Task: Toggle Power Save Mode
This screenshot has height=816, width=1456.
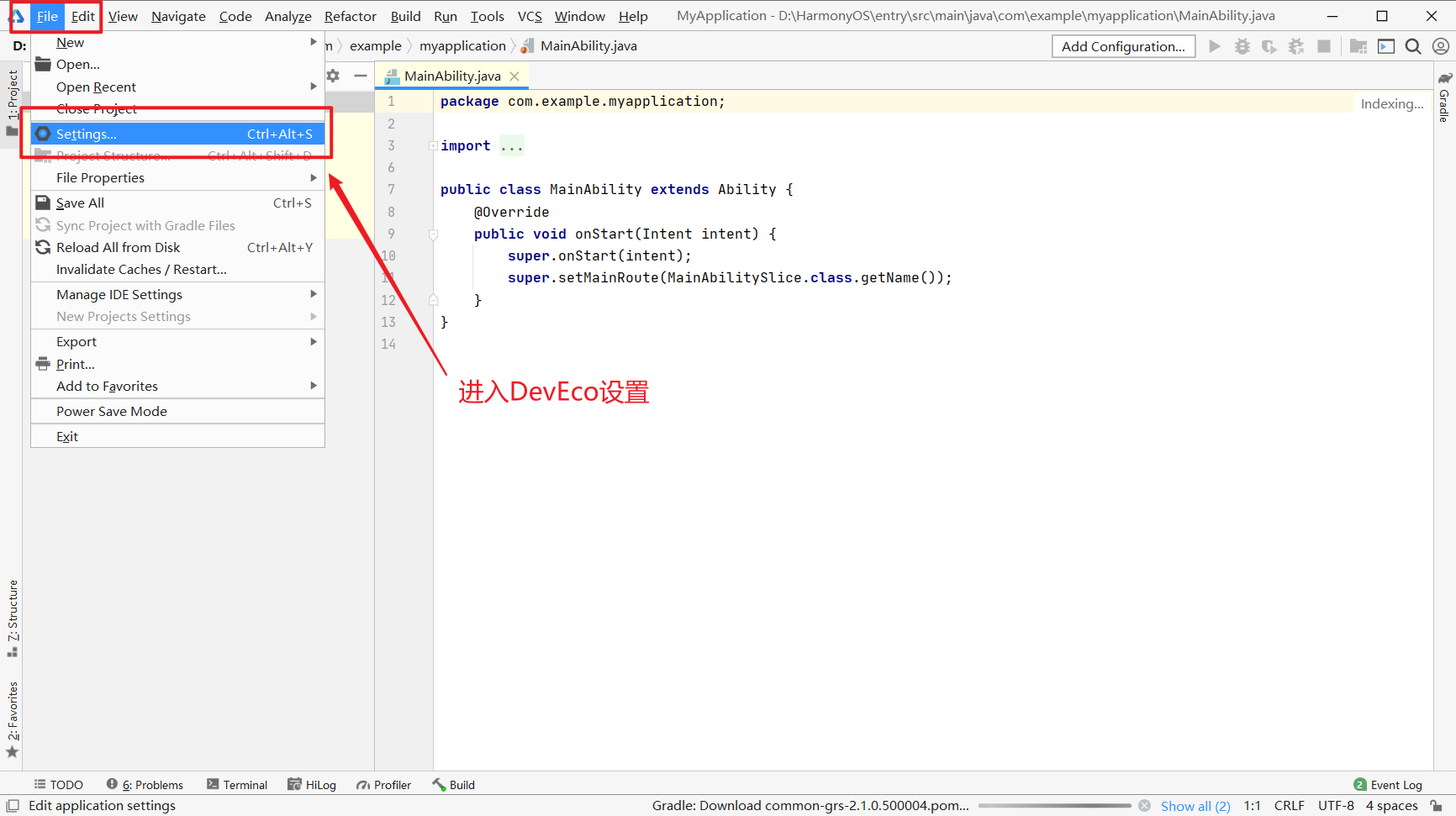Action: [177, 412]
